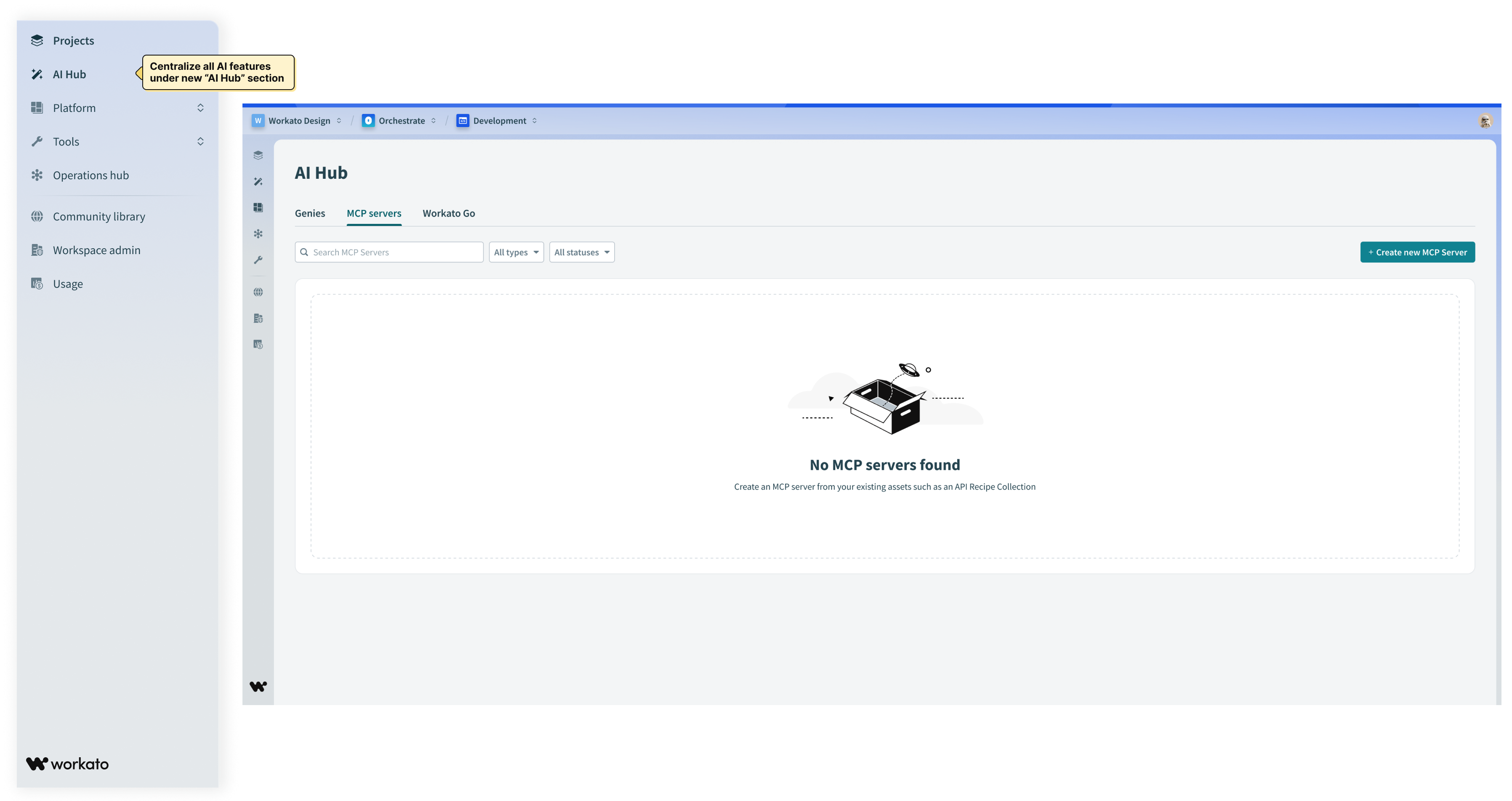Click the collapsed sidebar Operations hub icon

coord(258,233)
